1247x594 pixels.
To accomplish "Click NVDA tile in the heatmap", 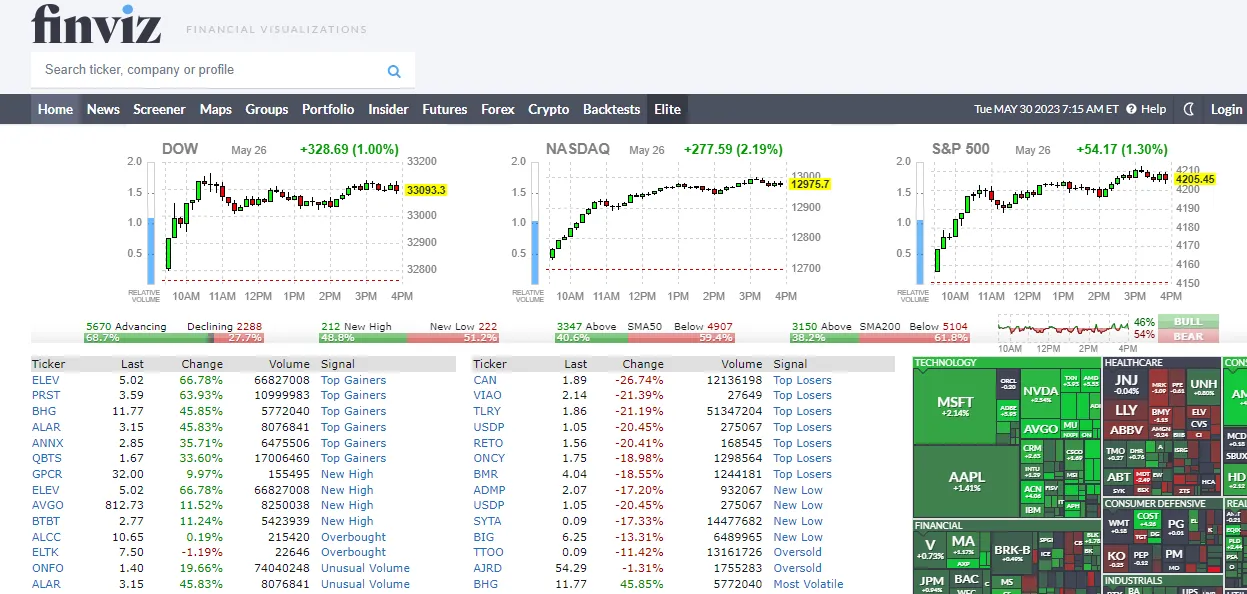I will pos(1040,393).
